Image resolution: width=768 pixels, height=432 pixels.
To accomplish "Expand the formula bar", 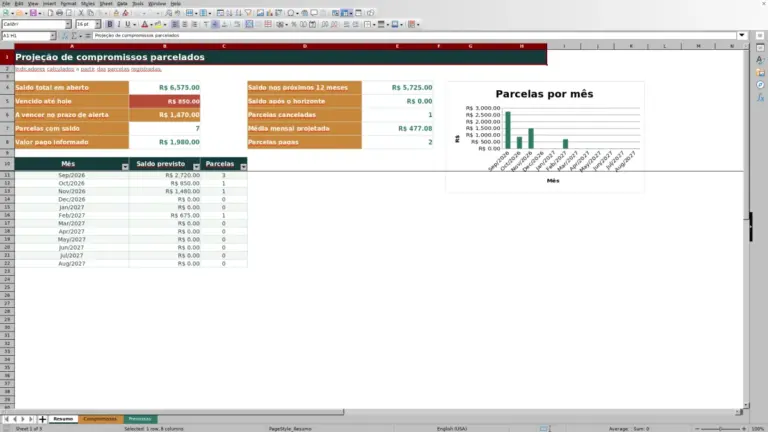I will click(x=742, y=35).
